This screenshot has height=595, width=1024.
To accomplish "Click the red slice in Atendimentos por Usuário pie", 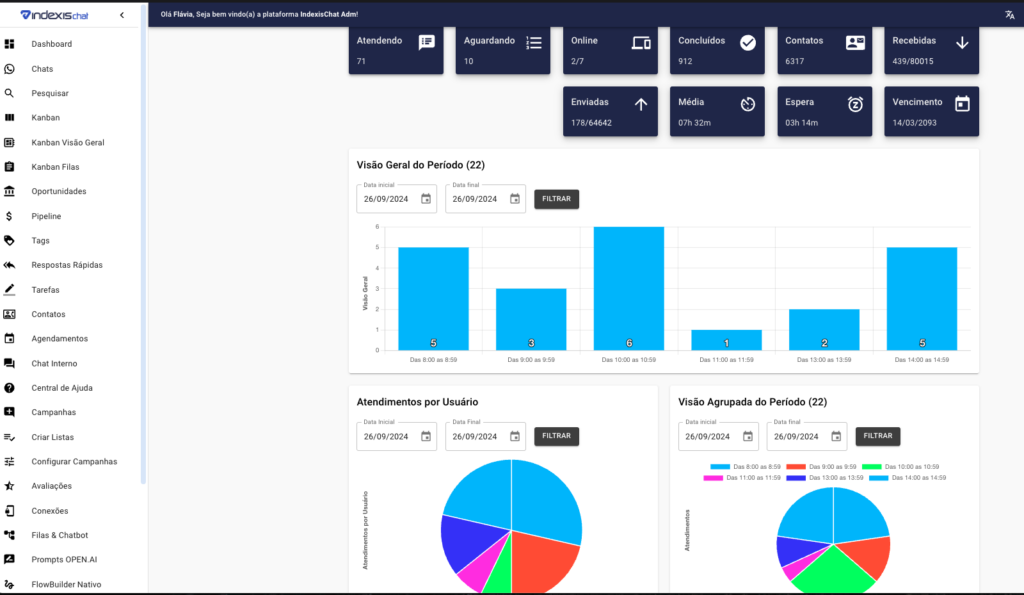I will click(543, 559).
